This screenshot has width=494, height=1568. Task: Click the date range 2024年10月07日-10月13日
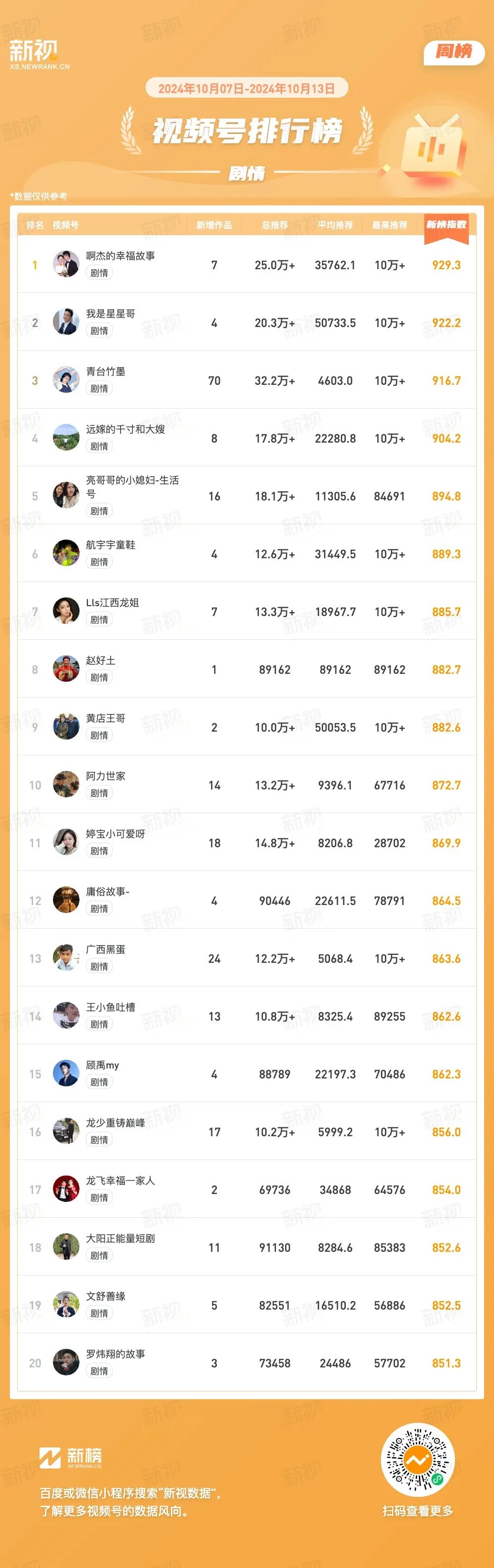[247, 89]
